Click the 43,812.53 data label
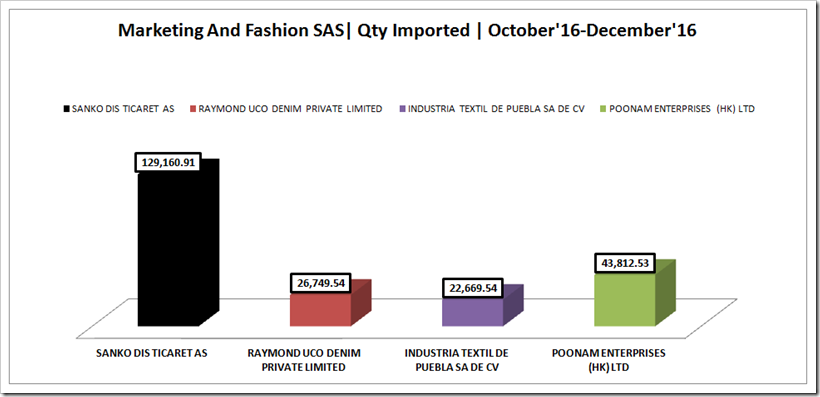The image size is (820, 397). coord(625,263)
